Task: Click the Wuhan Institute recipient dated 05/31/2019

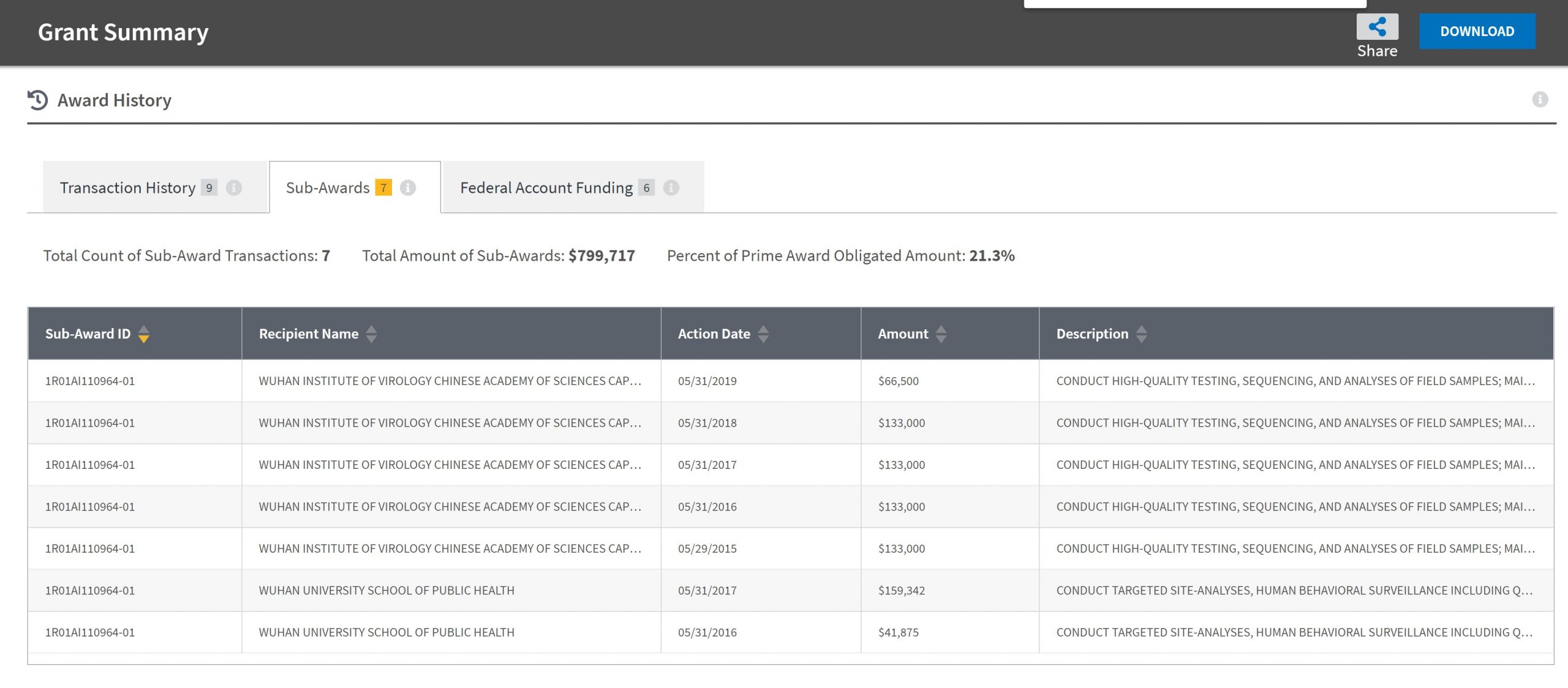Action: pyautogui.click(x=450, y=381)
